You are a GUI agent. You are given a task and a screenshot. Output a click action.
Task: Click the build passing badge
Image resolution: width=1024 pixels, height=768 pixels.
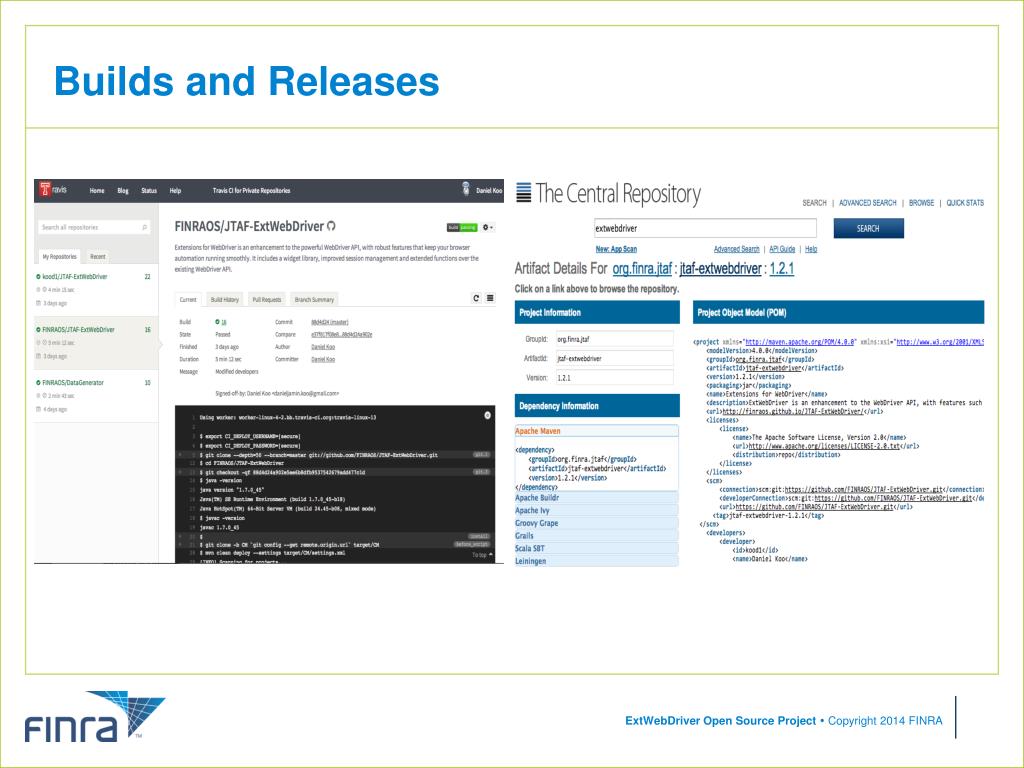[462, 227]
